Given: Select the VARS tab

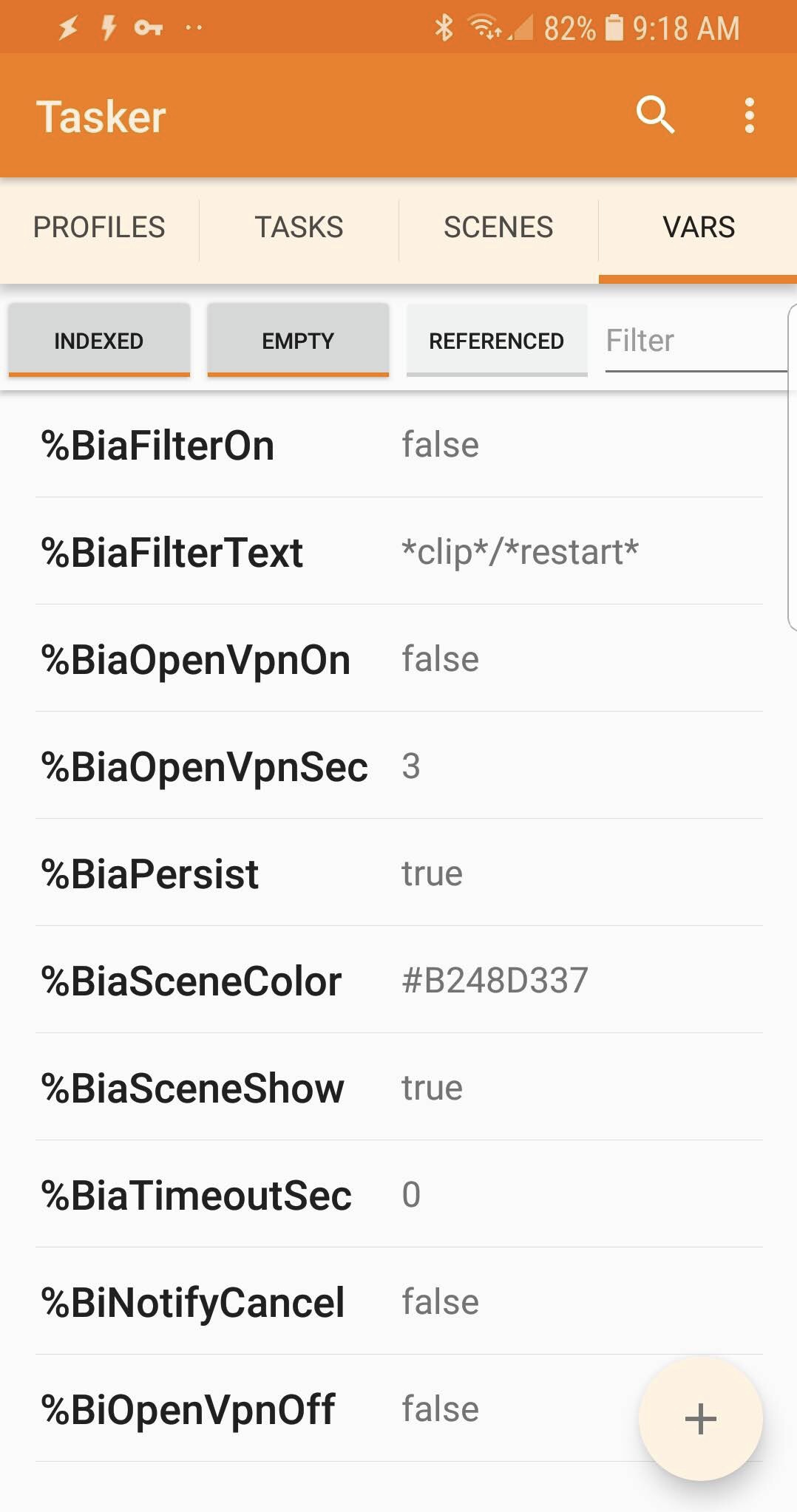Looking at the screenshot, I should [x=698, y=228].
